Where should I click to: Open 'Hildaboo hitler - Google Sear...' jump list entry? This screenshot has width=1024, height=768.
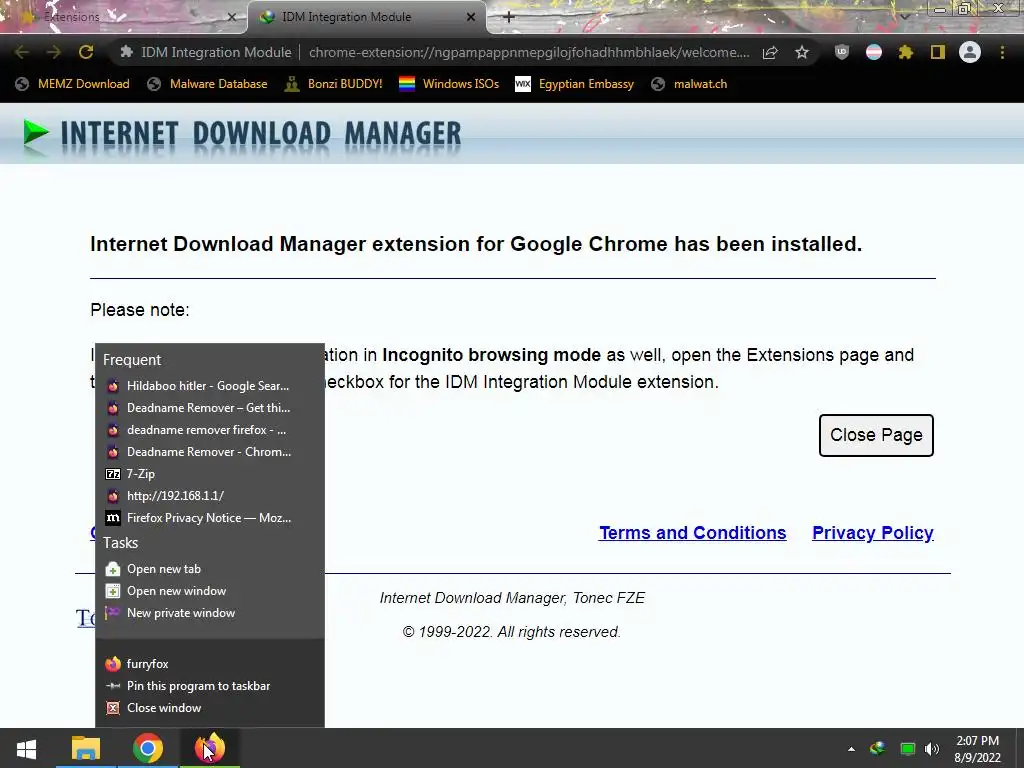pyautogui.click(x=210, y=386)
